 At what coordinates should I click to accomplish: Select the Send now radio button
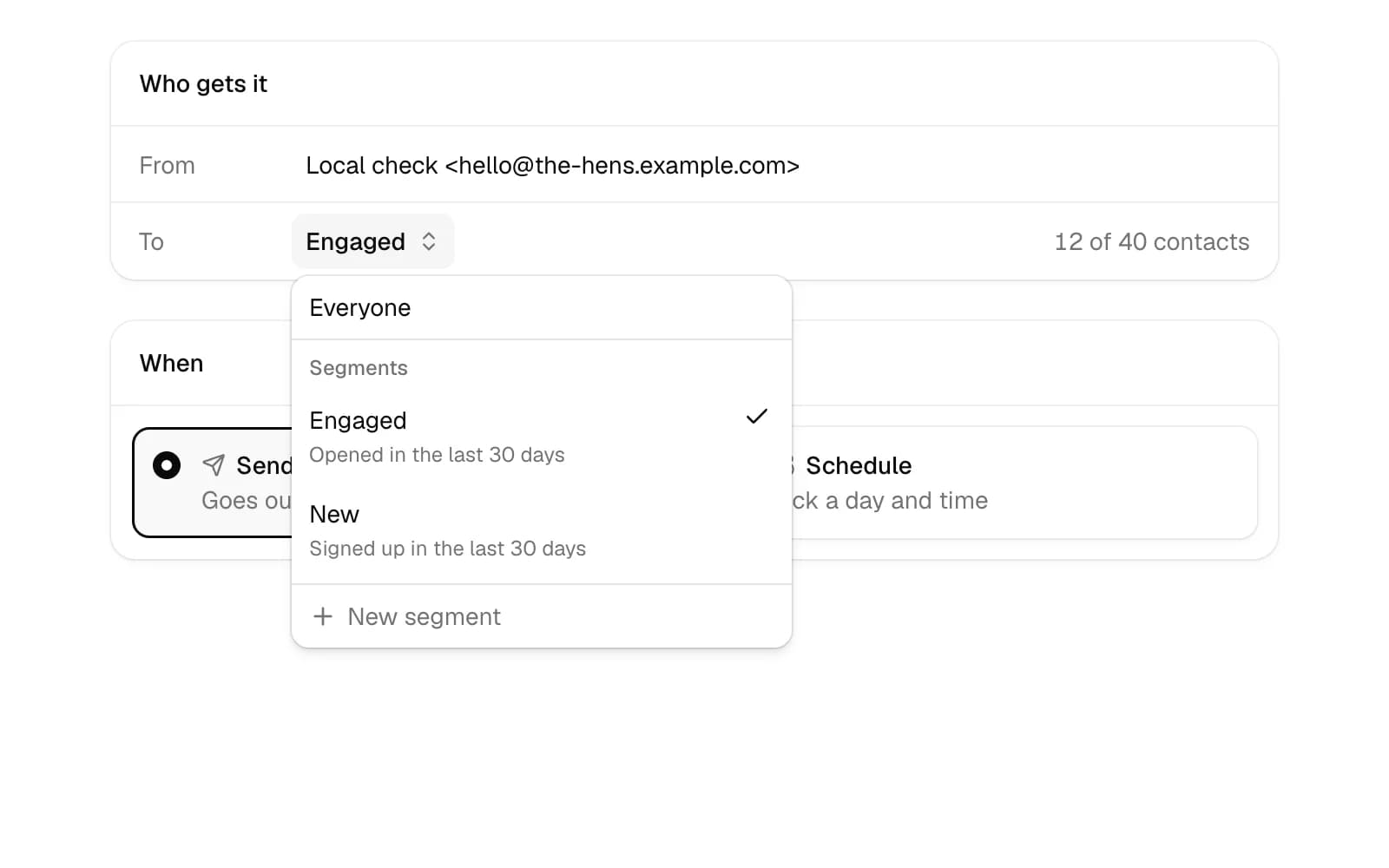pos(167,465)
